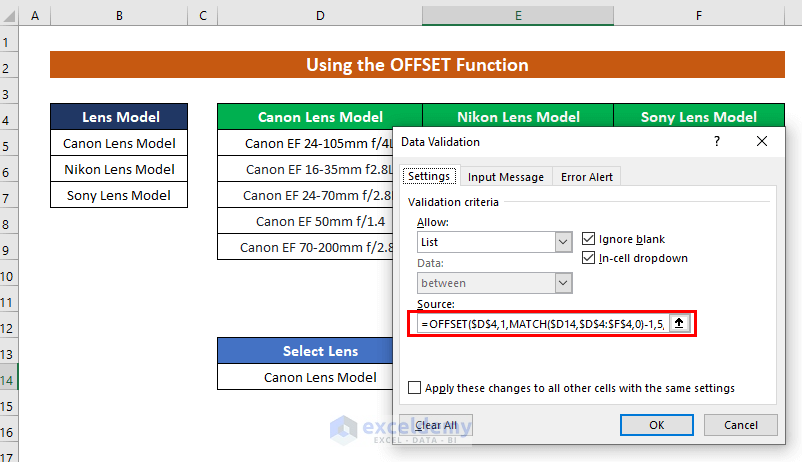Switch to the Error Alert tab
The image size is (802, 462).
coord(587,177)
